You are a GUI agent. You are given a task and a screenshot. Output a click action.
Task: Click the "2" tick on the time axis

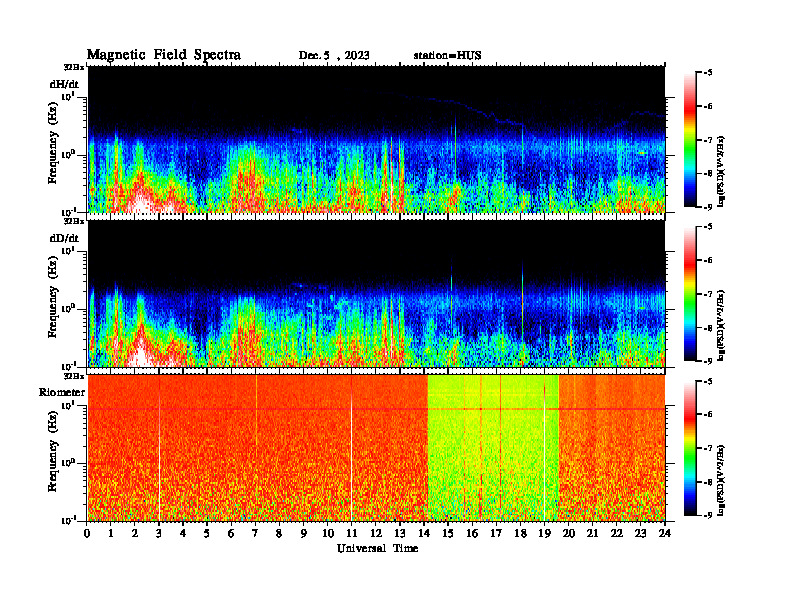point(135,533)
